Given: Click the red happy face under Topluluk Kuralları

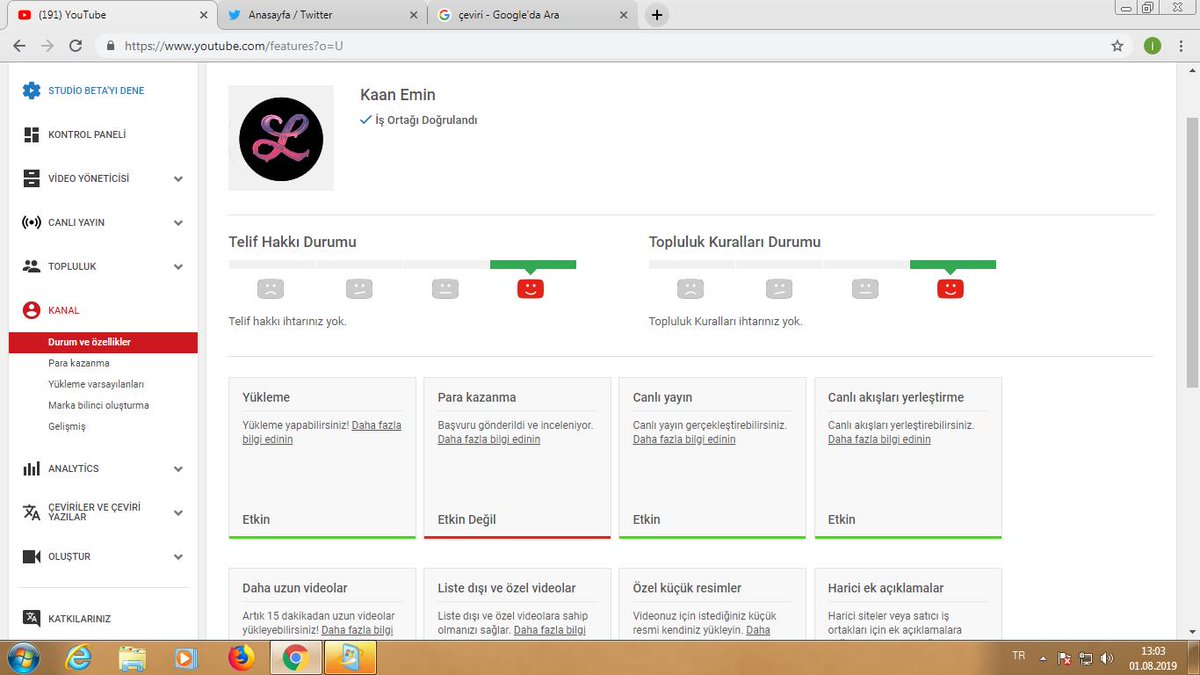Looking at the screenshot, I should (950, 289).
